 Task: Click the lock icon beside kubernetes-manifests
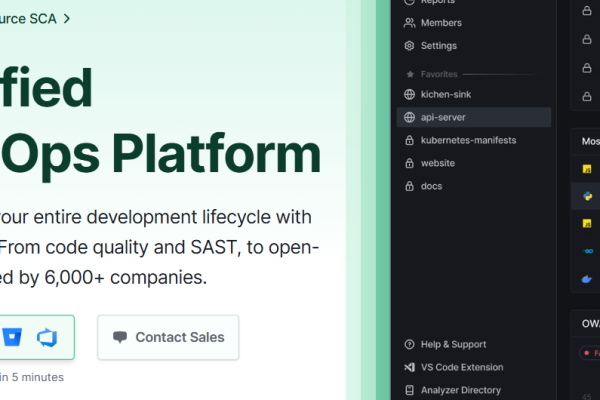[409, 140]
